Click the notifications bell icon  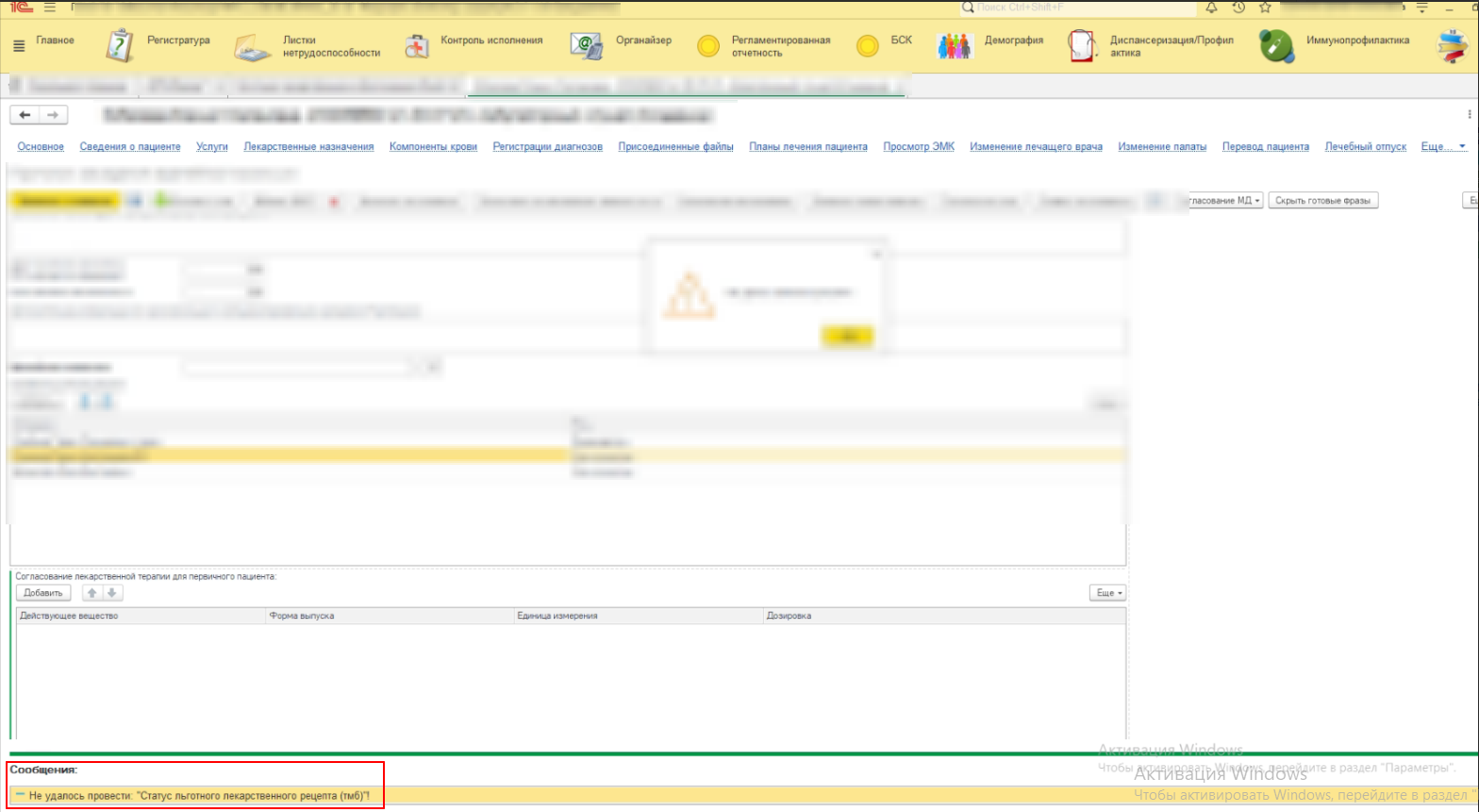pos(1212,8)
